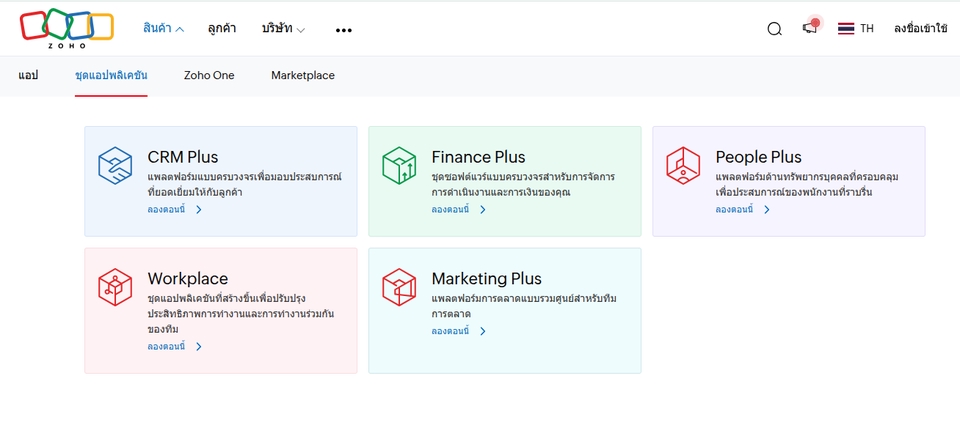Screen dimensions: 960x425
Task: Click the Thailand flag icon
Action: [846, 28]
